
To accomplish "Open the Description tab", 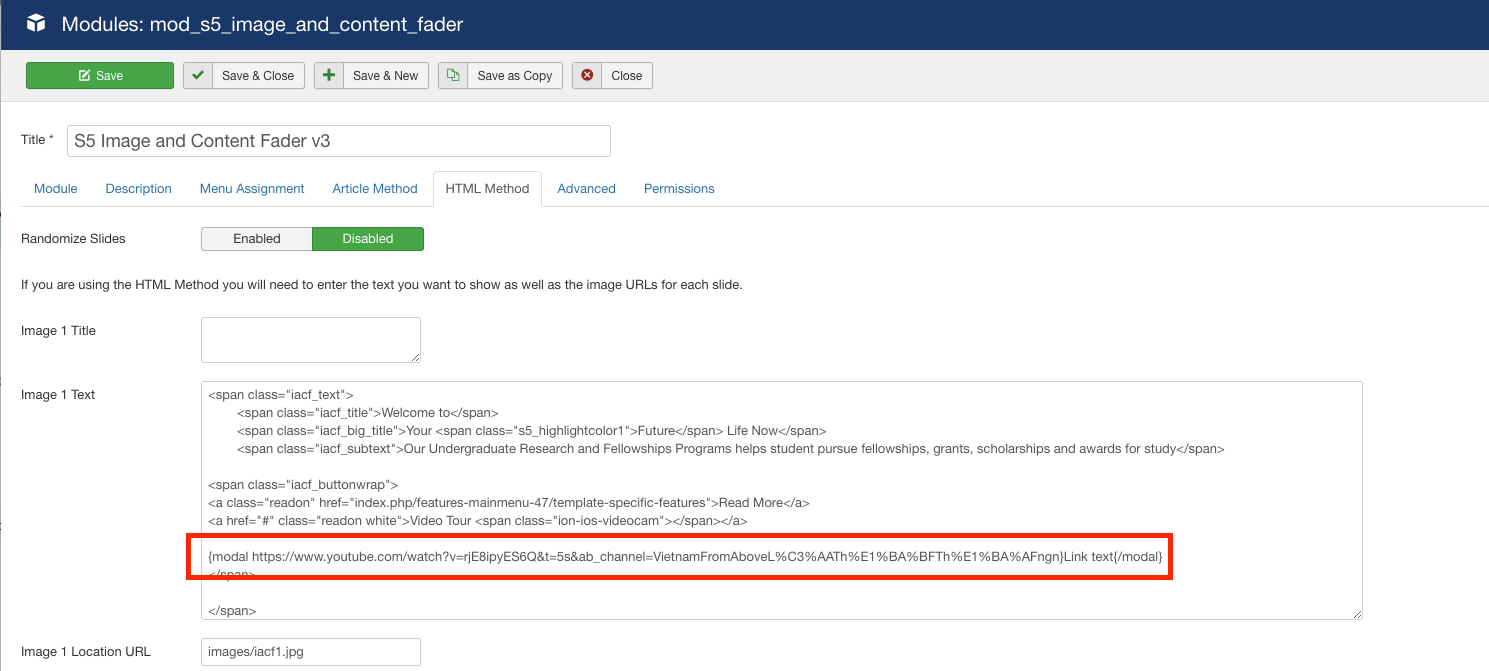I will point(139,188).
